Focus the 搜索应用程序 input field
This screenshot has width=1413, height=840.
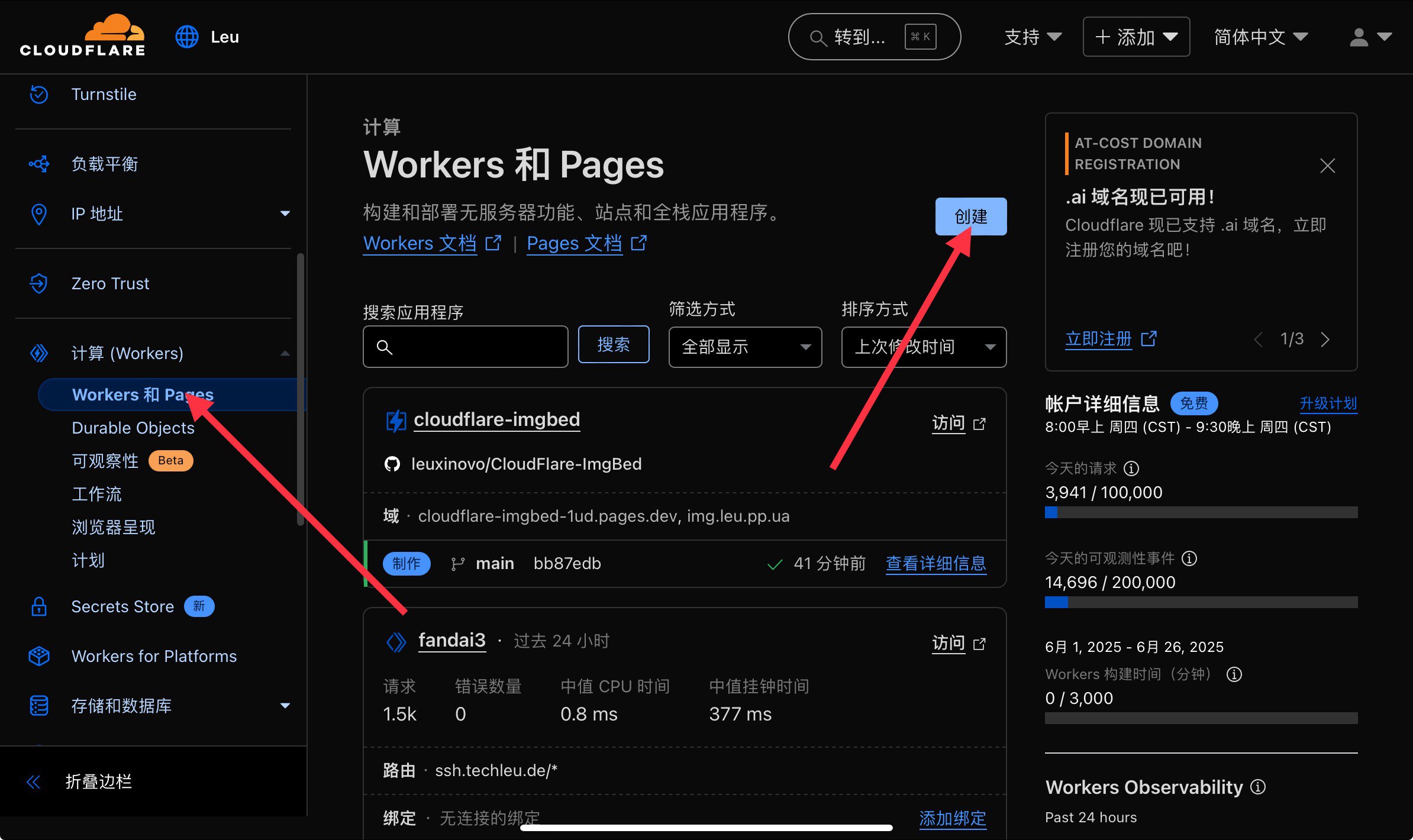[466, 347]
